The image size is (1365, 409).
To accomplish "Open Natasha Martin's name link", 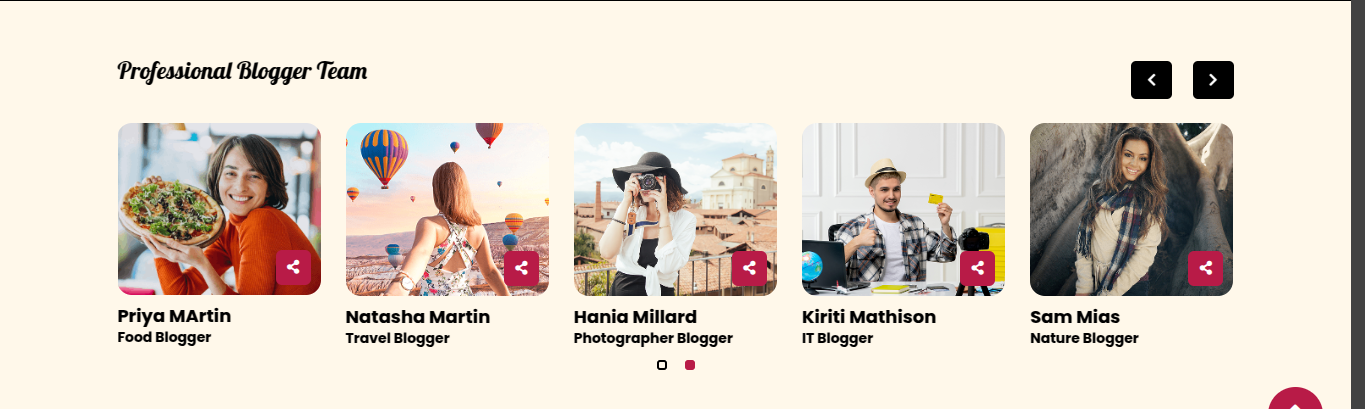I will coord(418,317).
